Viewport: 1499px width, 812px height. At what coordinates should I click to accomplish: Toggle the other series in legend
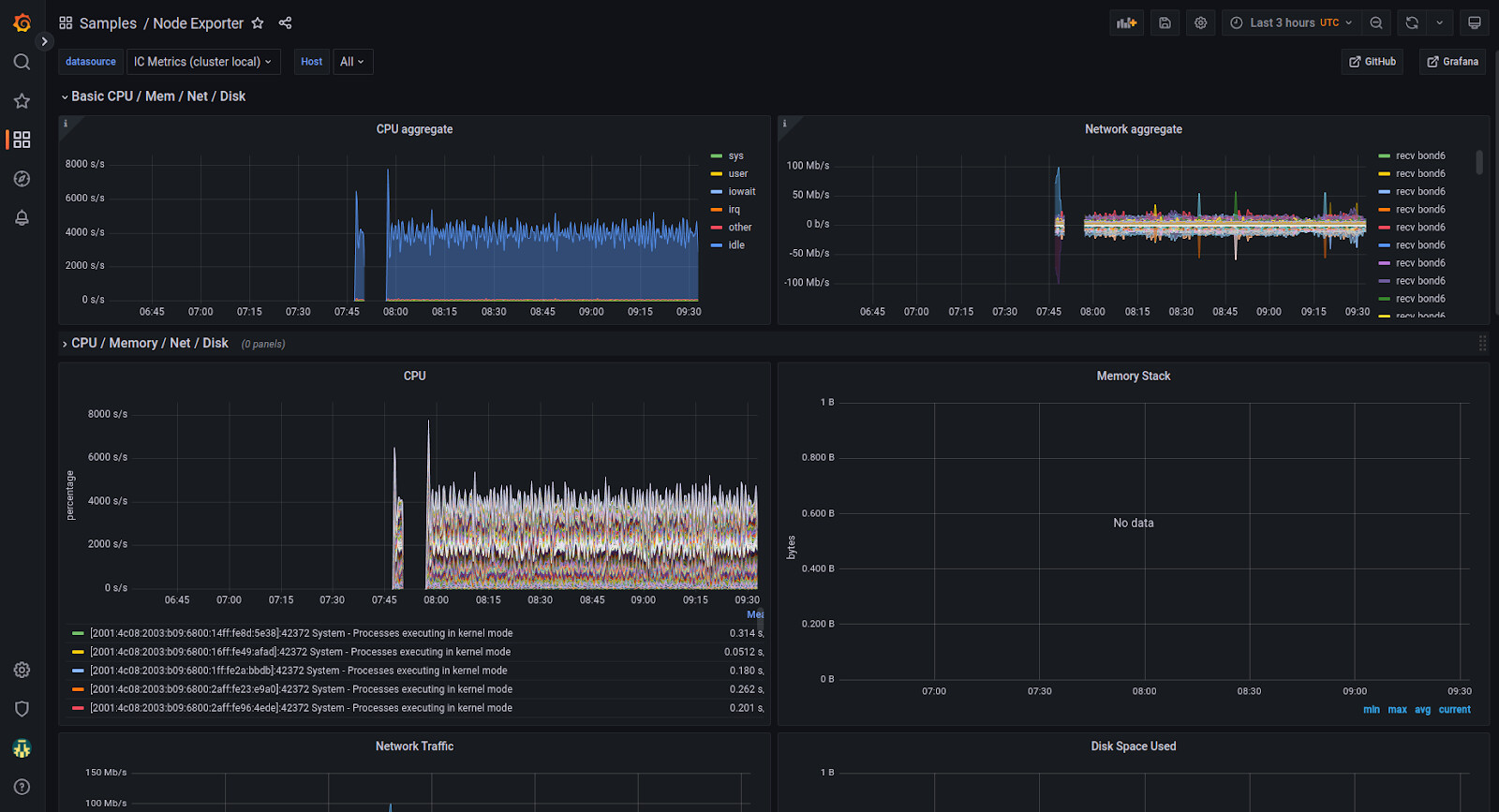[x=740, y=227]
